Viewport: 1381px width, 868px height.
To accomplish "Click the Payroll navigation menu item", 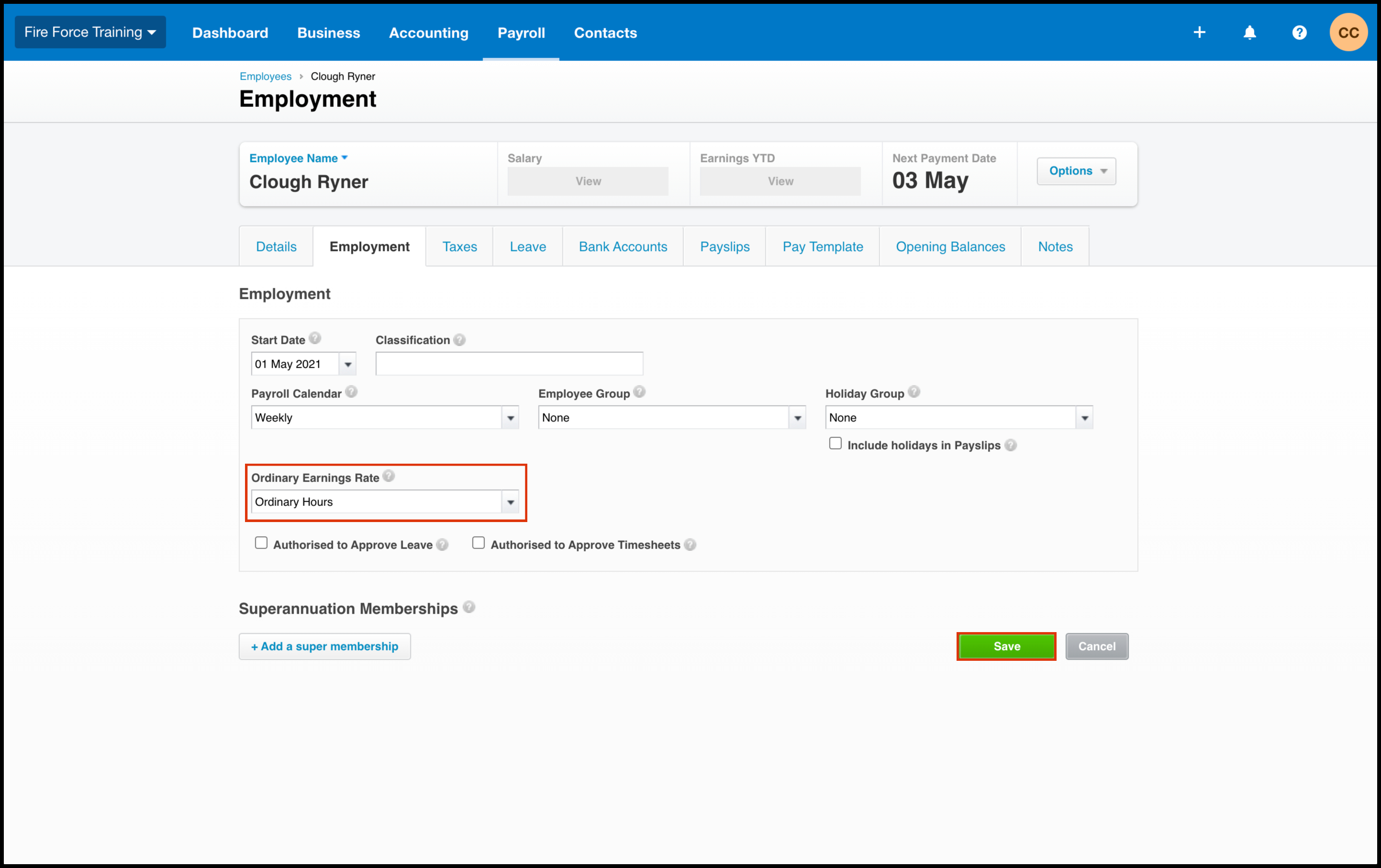I will (x=521, y=33).
